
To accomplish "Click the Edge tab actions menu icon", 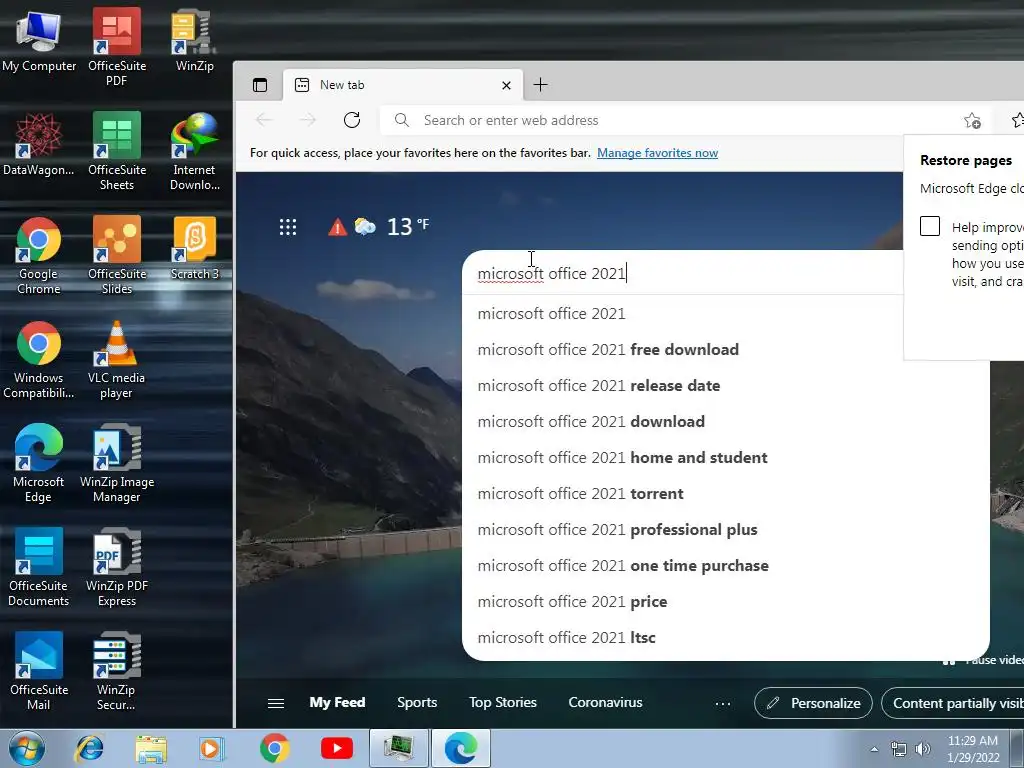I will click(x=260, y=85).
